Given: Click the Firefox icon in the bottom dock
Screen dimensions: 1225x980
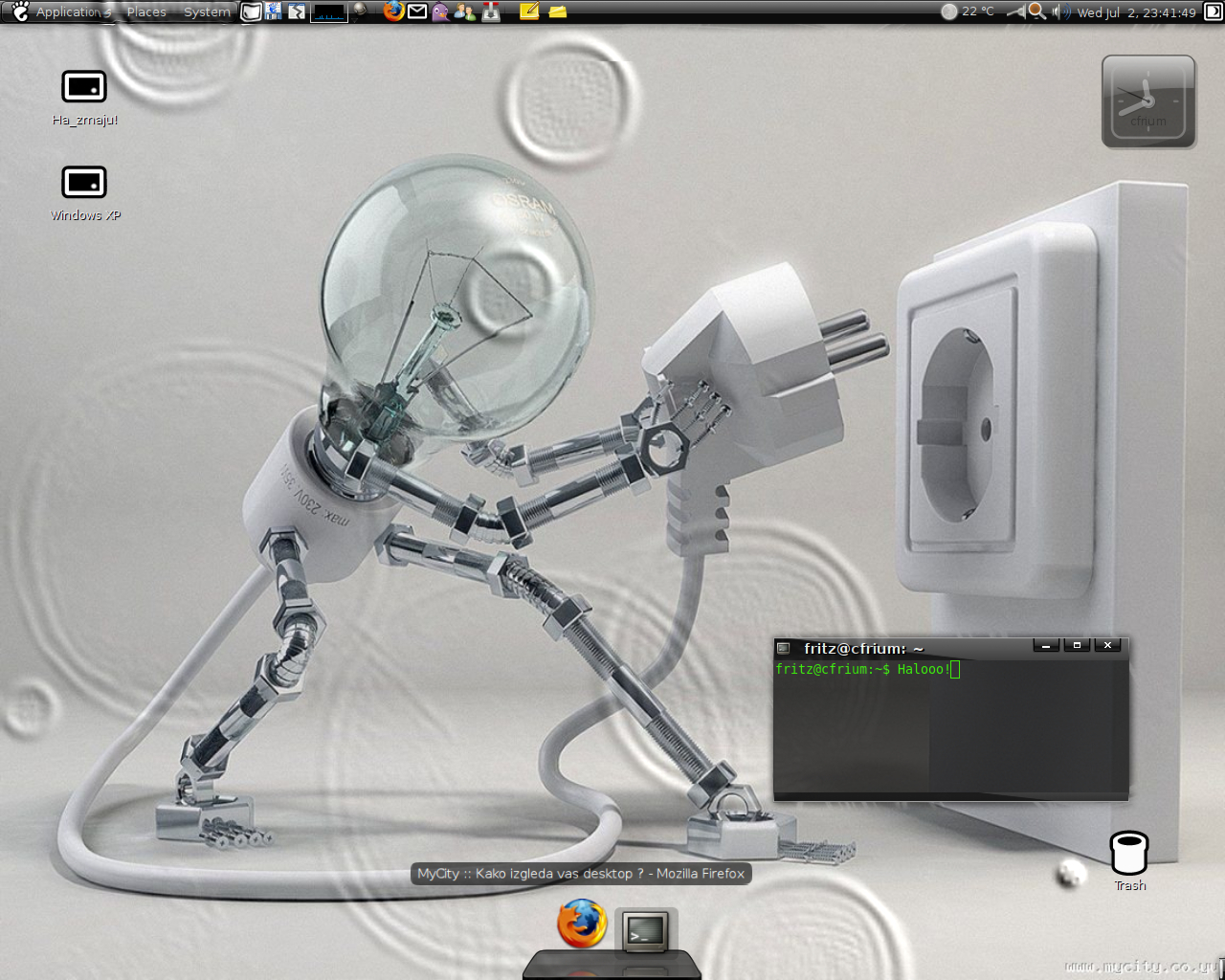Looking at the screenshot, I should 582,924.
